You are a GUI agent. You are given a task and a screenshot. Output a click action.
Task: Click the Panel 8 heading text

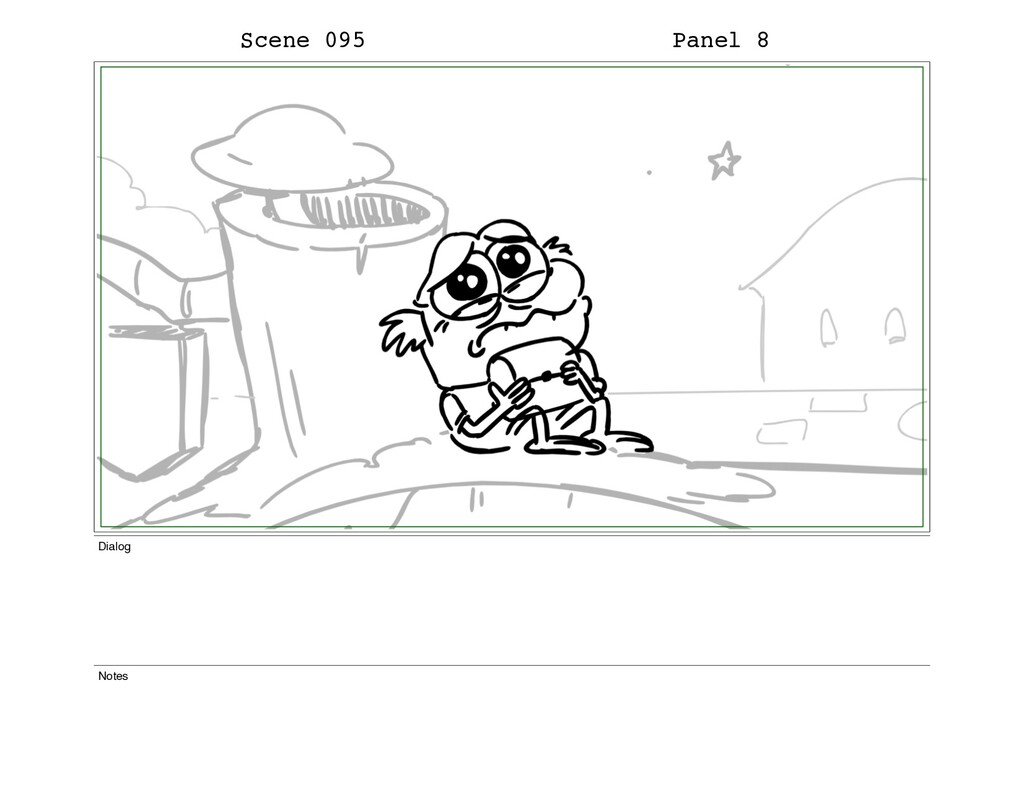coord(720,40)
